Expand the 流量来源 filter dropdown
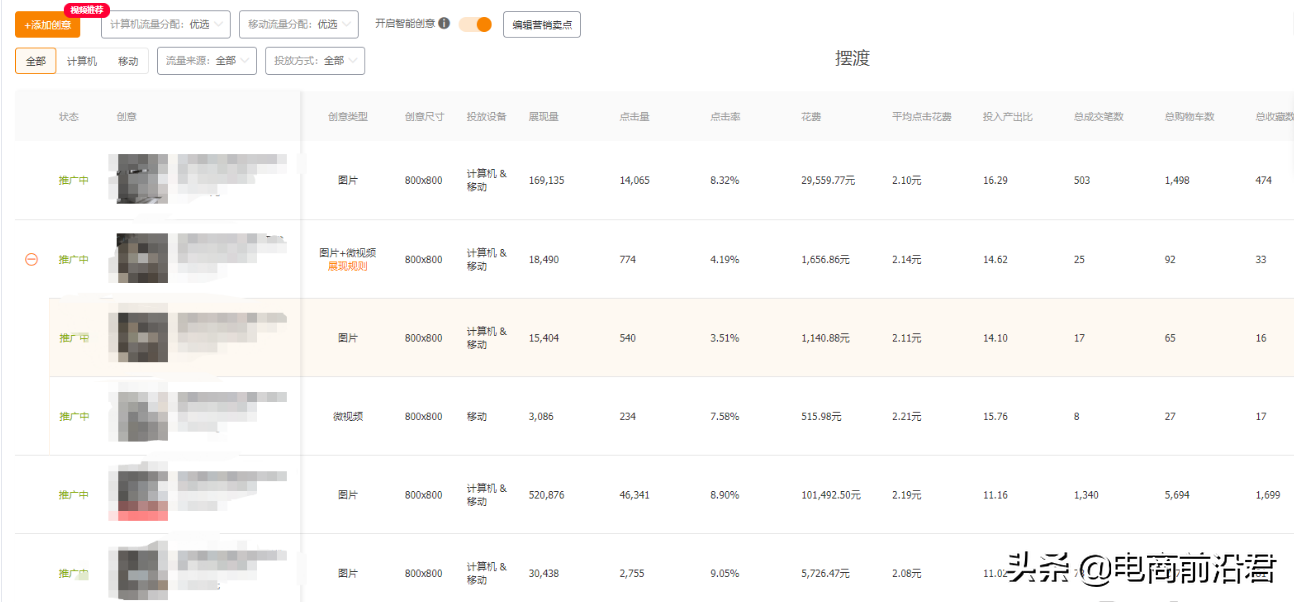The width and height of the screenshot is (1294, 602). tap(207, 61)
